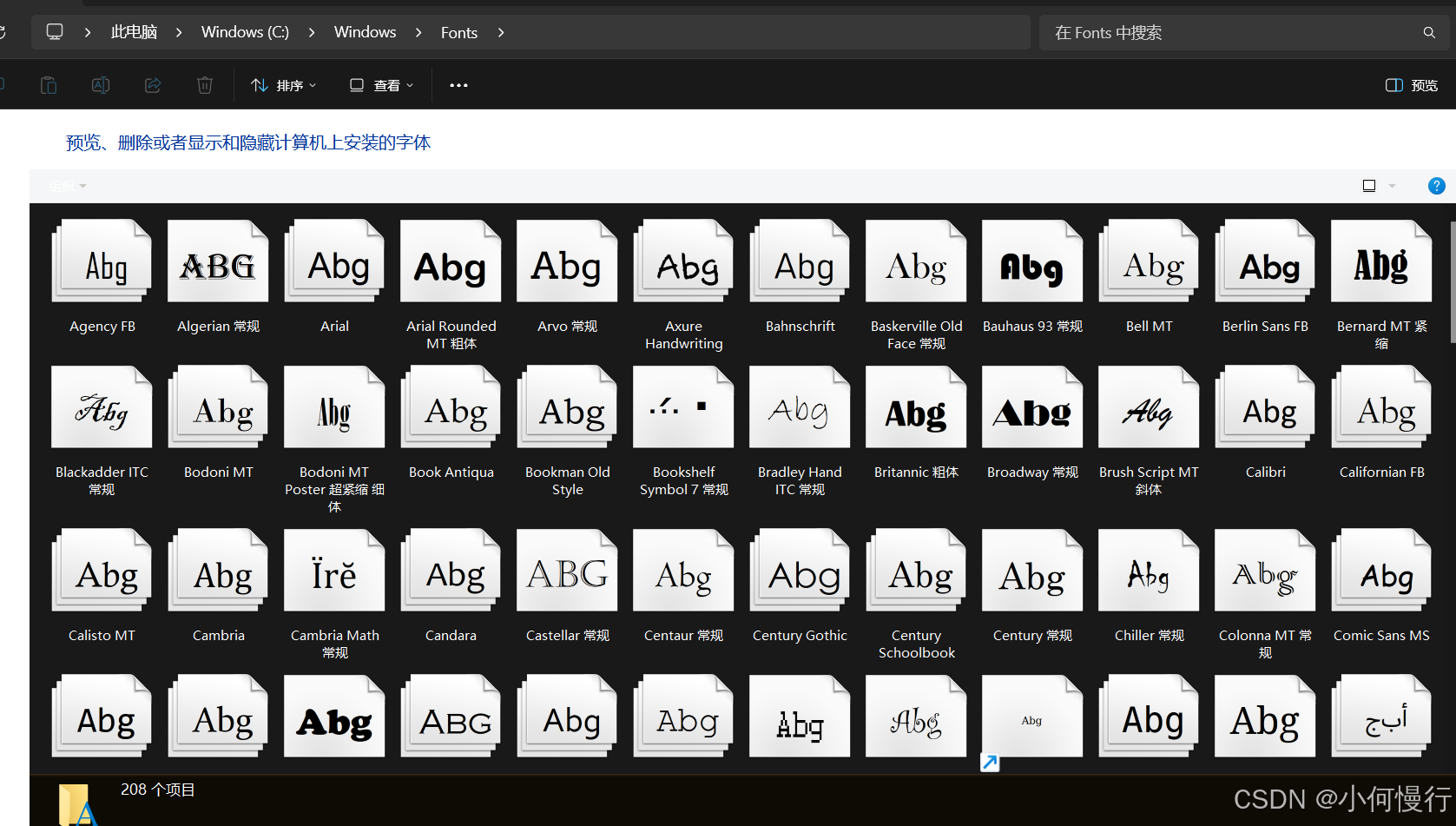Select the Blackadder ITC font icon
This screenshot has width=1456, height=826.
102,406
